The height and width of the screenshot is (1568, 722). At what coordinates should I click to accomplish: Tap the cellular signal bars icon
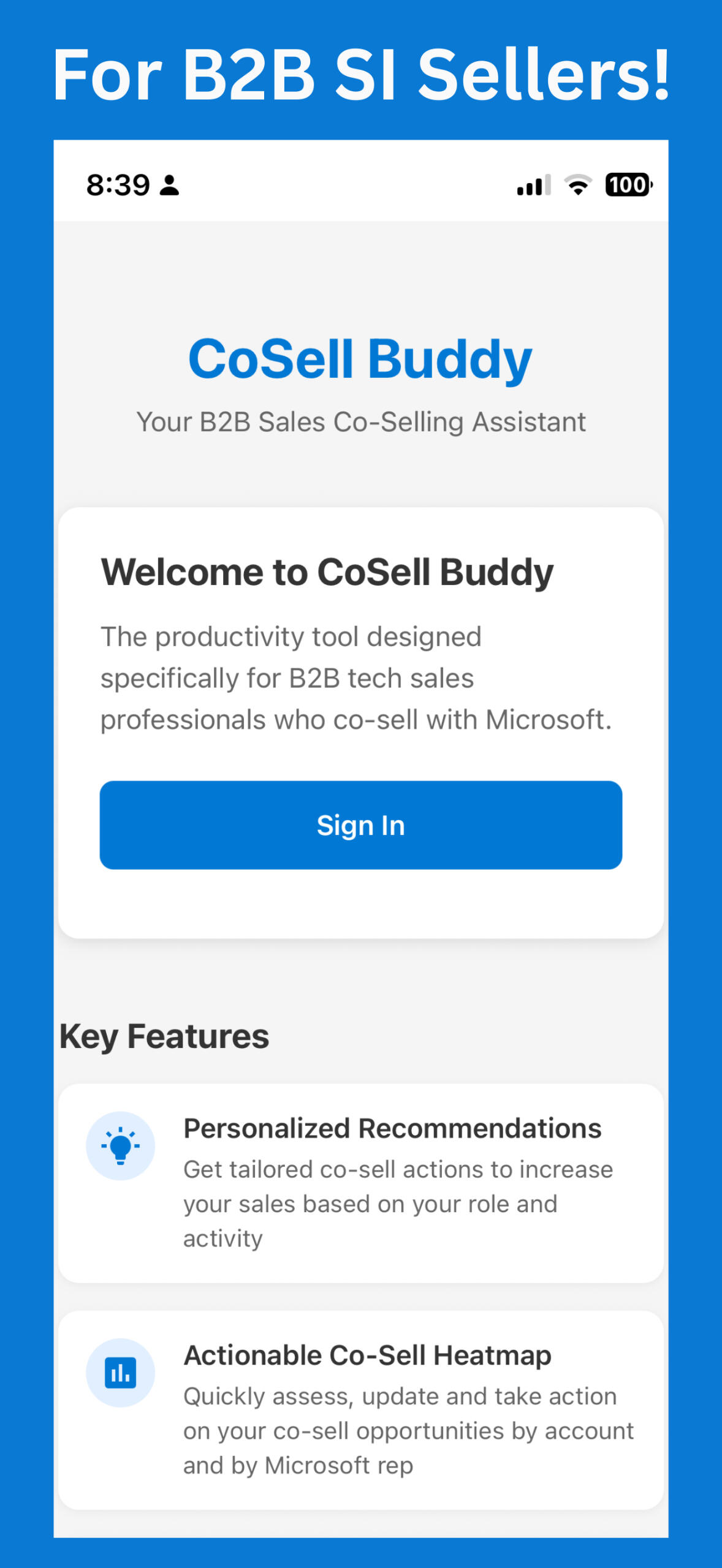coord(534,184)
